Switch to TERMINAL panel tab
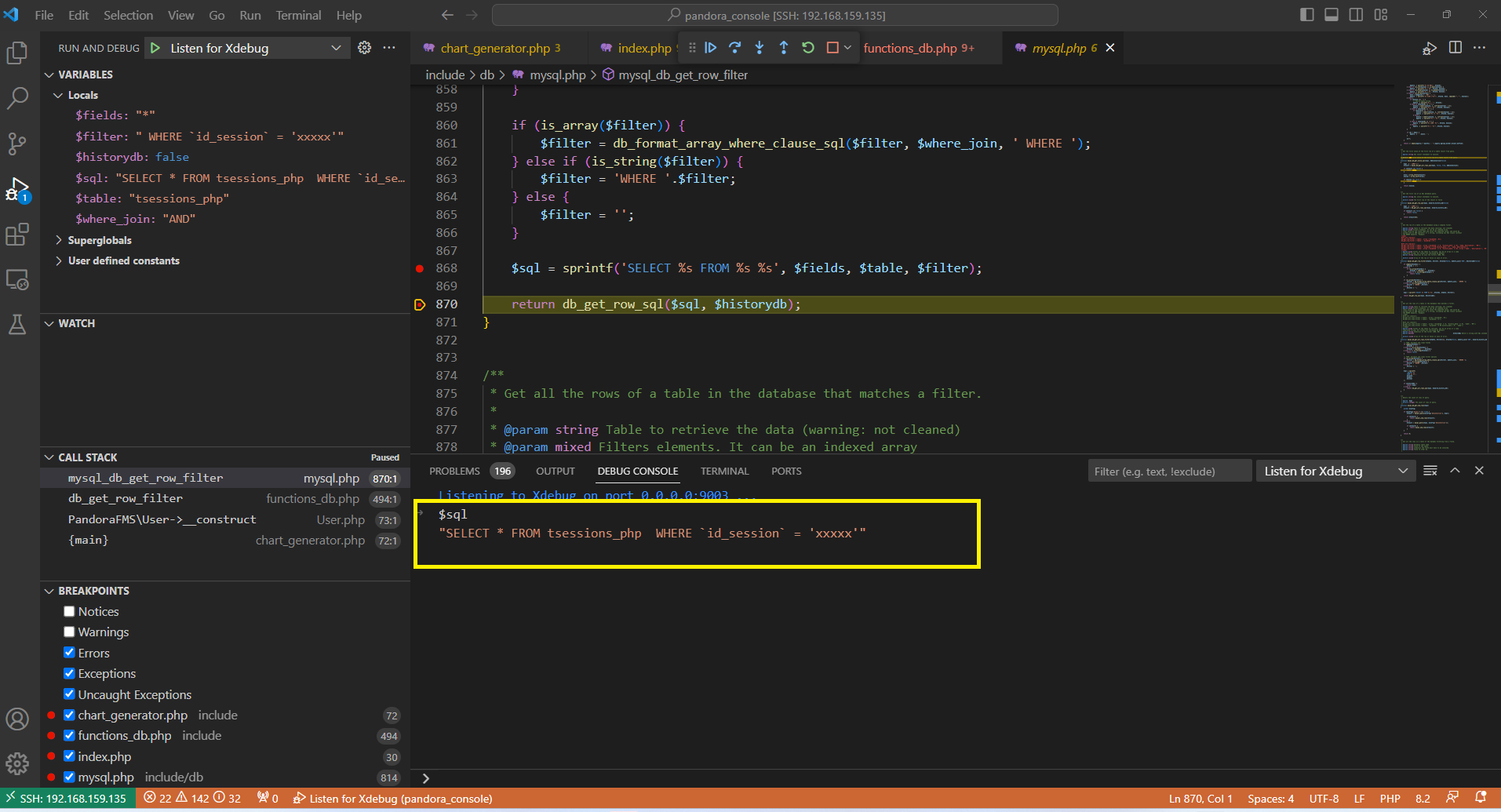The image size is (1501, 812). click(724, 471)
